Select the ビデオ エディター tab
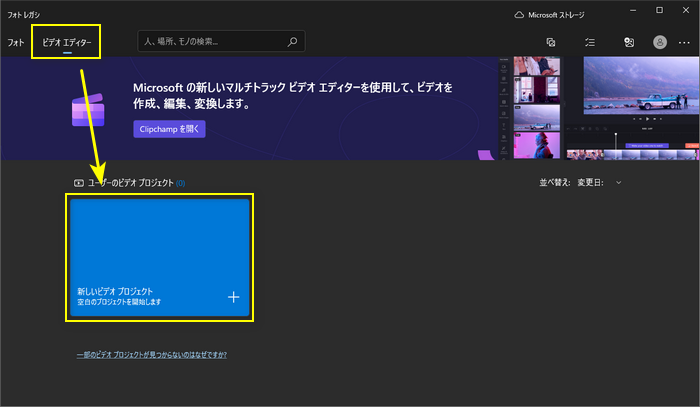Viewport: 700px width, 407px height. 67,42
